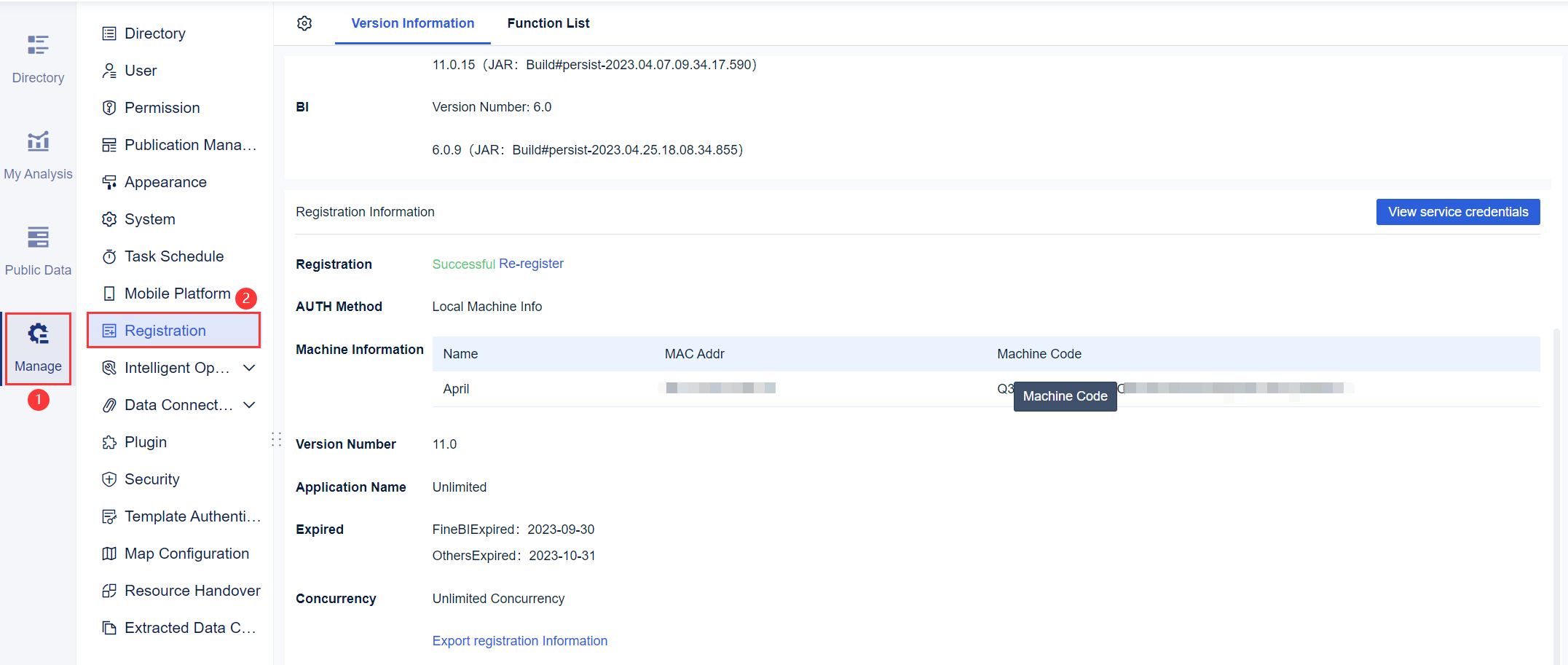Image resolution: width=1568 pixels, height=665 pixels.
Task: Open Security settings
Action: (151, 479)
